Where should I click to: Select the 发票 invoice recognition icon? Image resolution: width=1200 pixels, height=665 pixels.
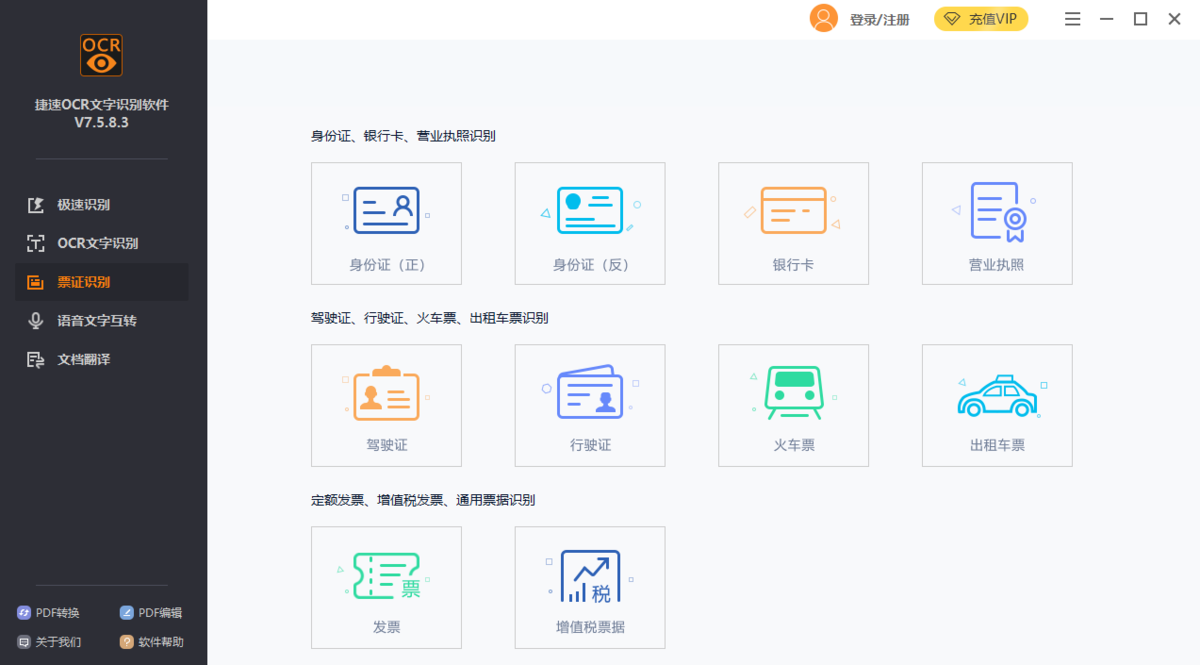[x=386, y=586]
